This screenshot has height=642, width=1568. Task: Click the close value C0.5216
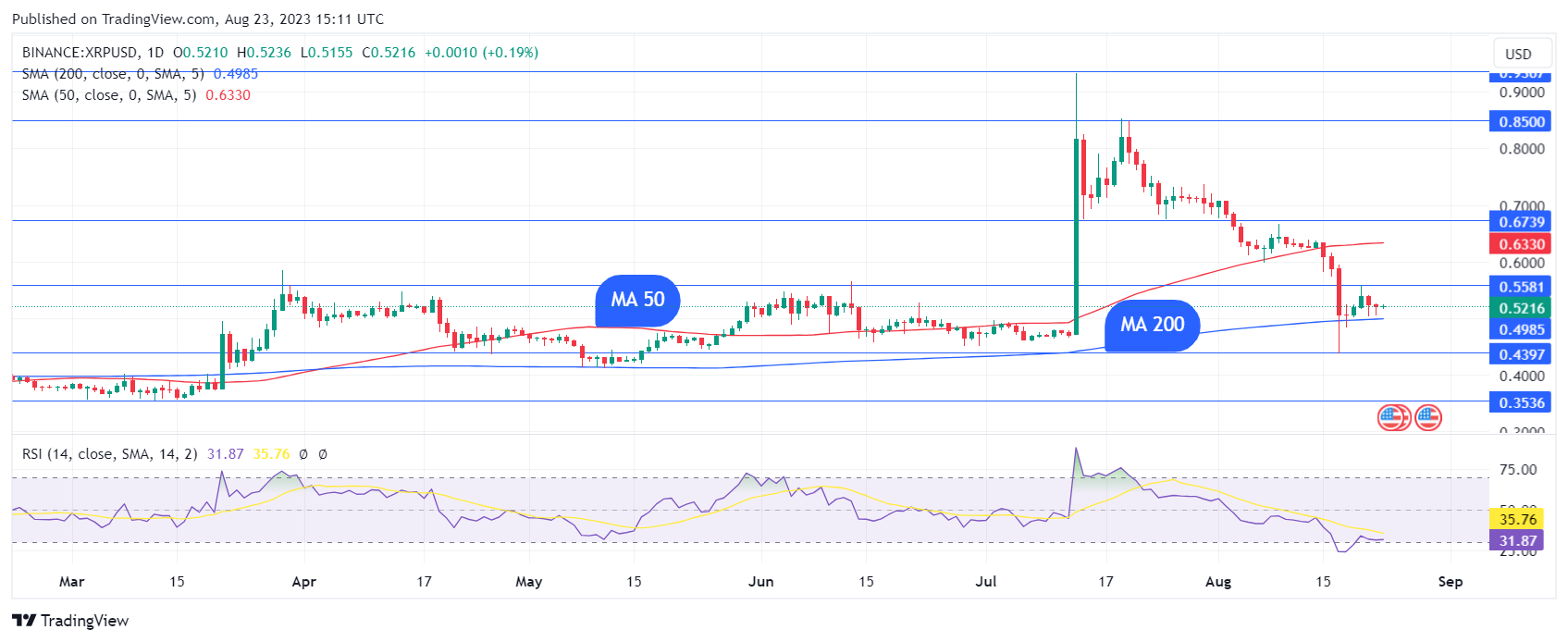click(x=389, y=53)
